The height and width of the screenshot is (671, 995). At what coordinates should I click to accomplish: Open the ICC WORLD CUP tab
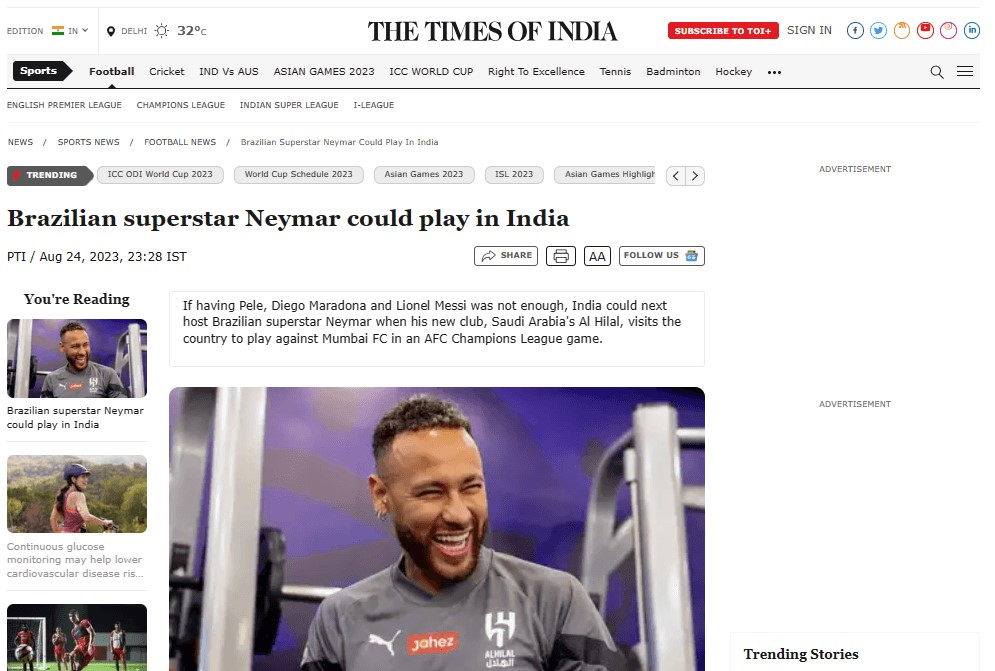(x=431, y=72)
